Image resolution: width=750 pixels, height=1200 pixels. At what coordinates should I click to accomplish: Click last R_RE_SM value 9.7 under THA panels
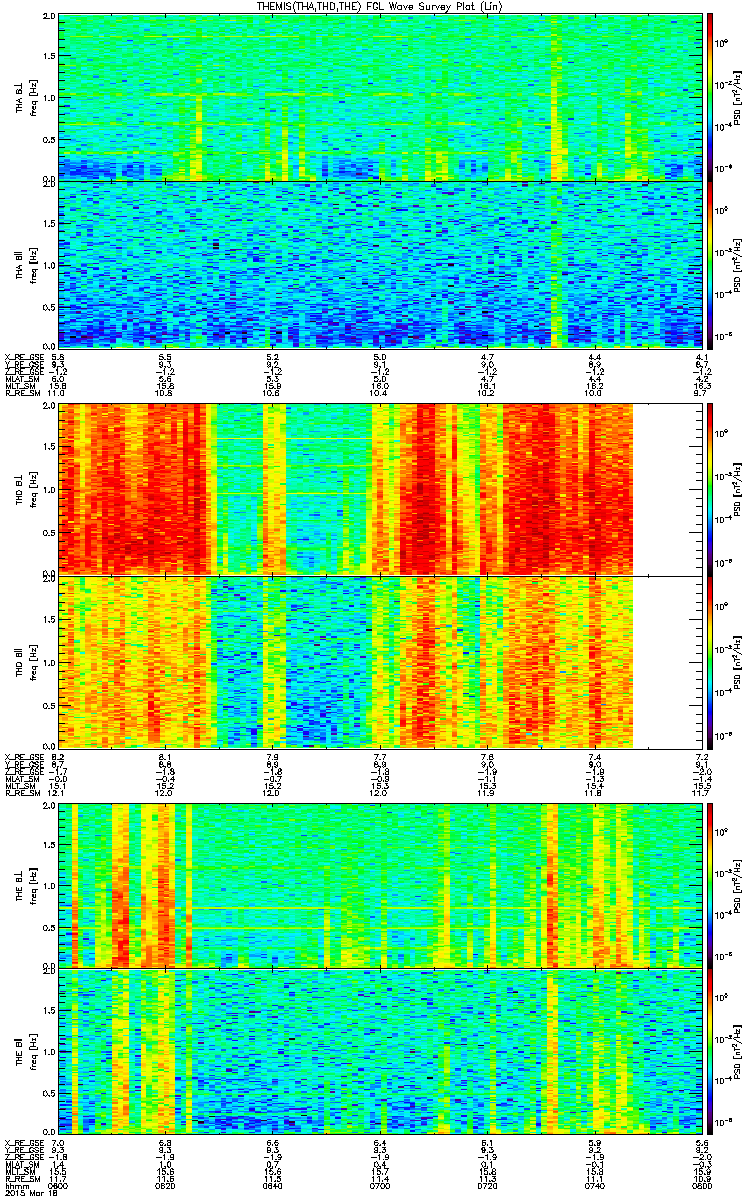coord(700,393)
